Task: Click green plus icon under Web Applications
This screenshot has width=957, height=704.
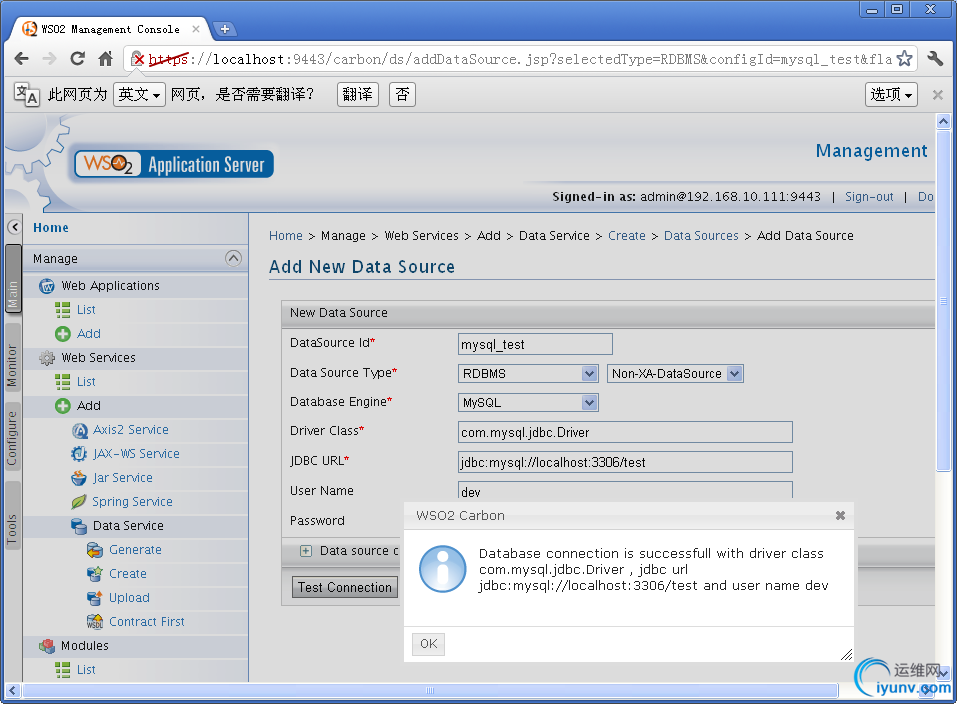Action: [x=63, y=334]
